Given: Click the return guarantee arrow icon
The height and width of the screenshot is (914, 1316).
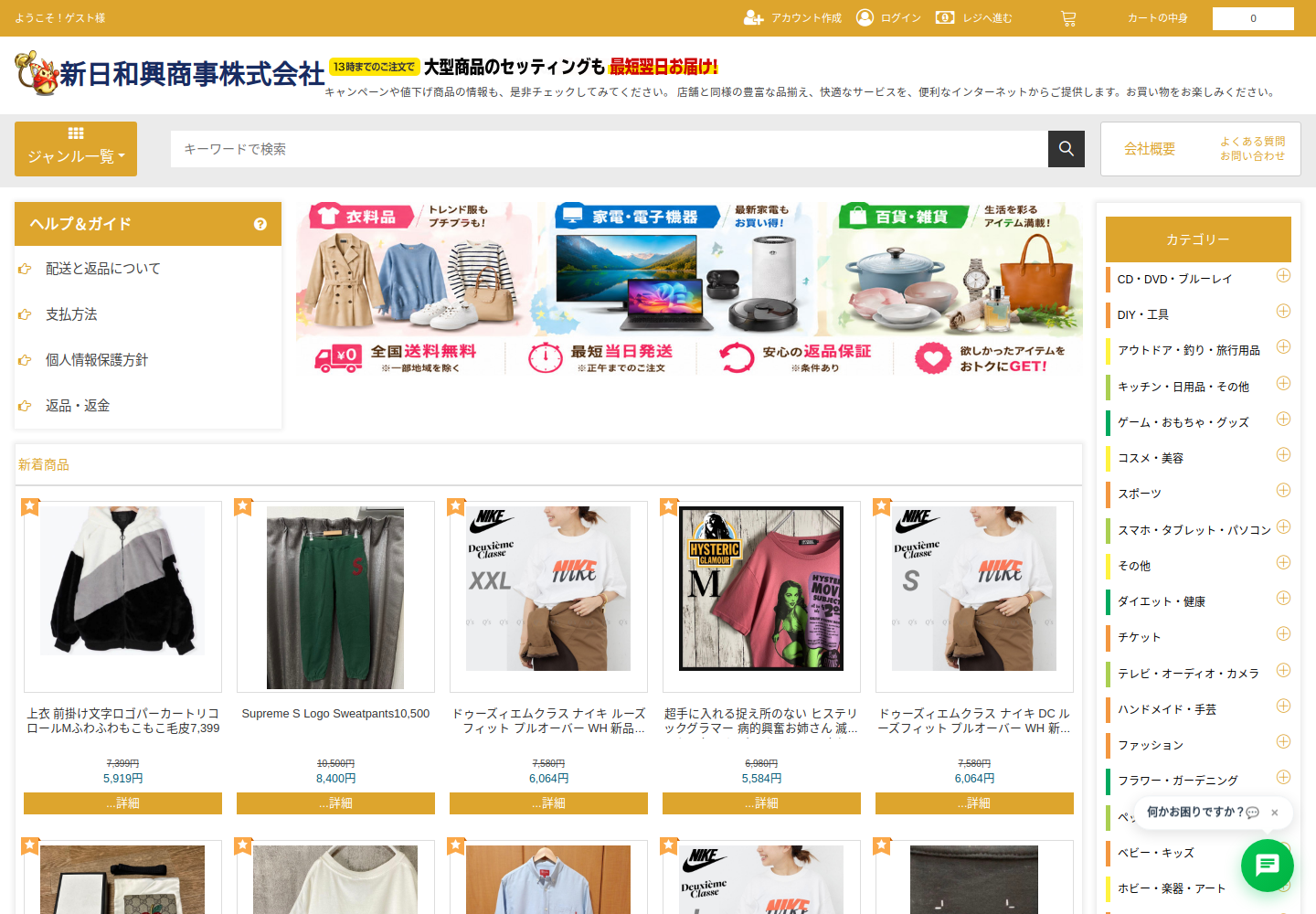Looking at the screenshot, I should tap(736, 357).
